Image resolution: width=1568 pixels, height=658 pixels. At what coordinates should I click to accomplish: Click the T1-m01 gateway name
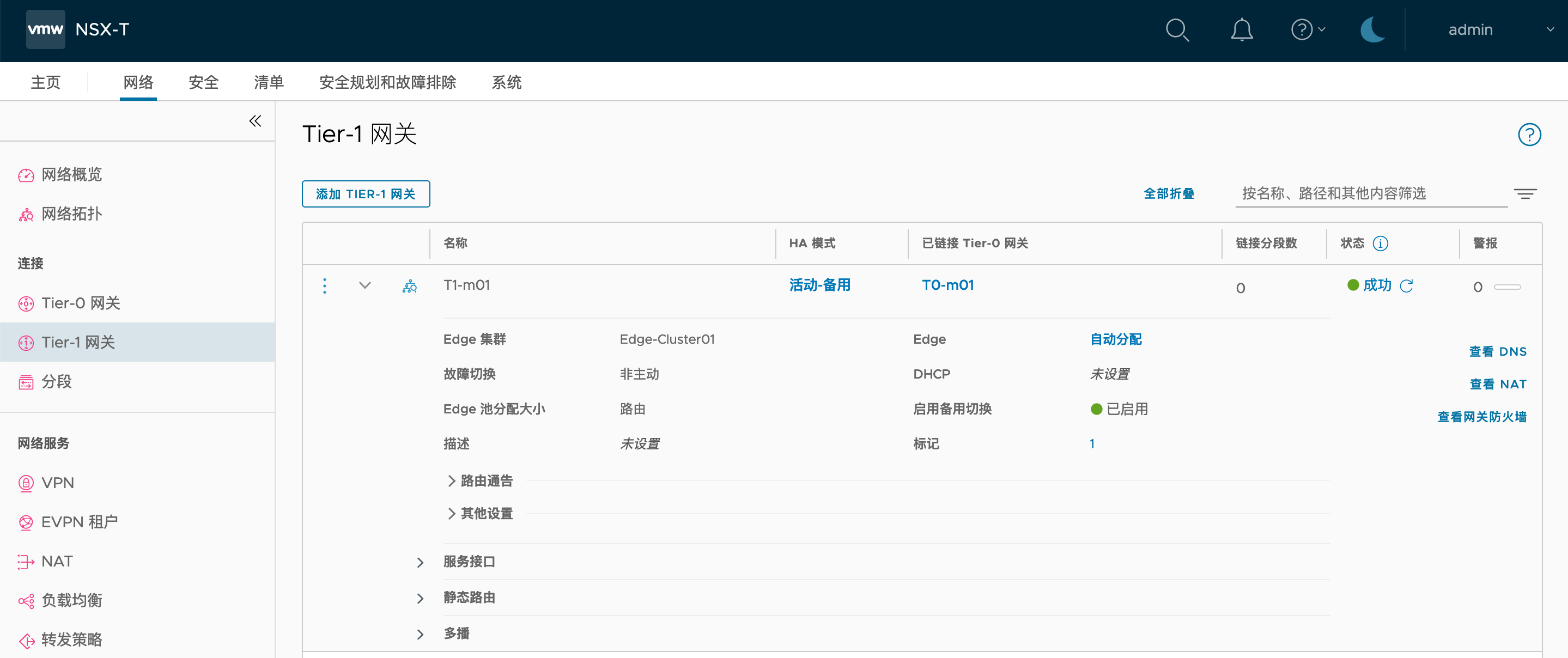coord(466,285)
